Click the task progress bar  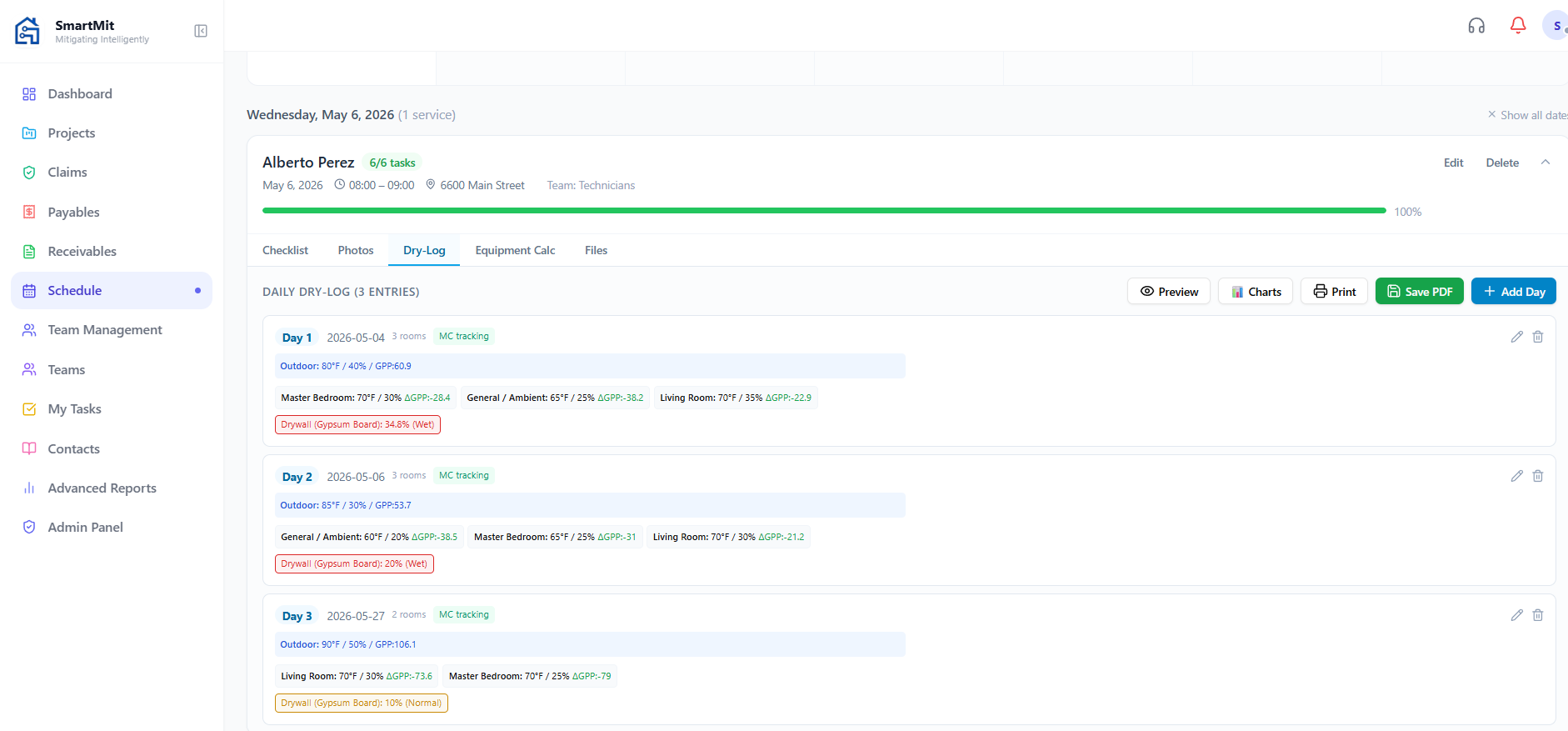tap(824, 211)
